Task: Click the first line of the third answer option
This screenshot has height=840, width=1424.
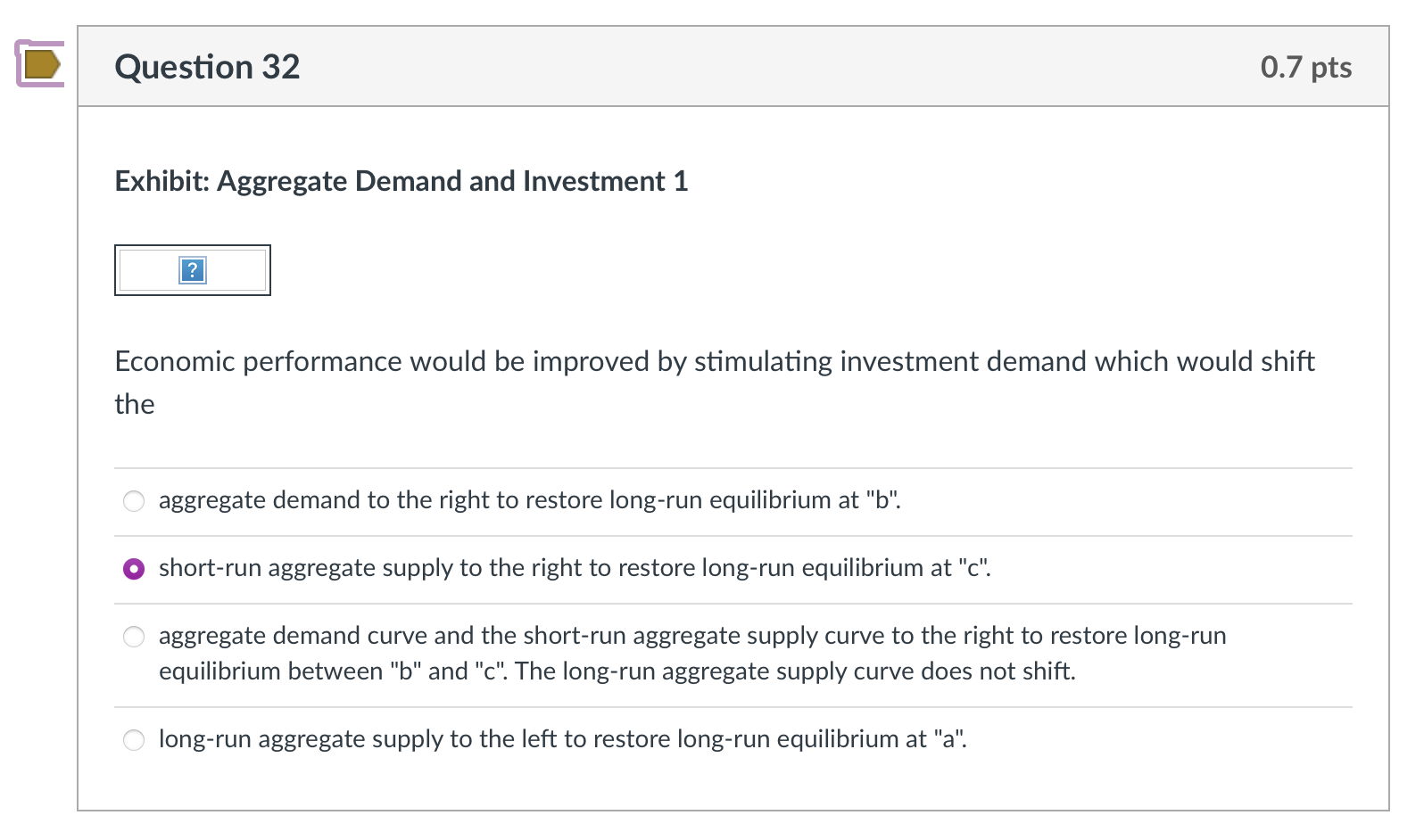Action: click(x=692, y=635)
